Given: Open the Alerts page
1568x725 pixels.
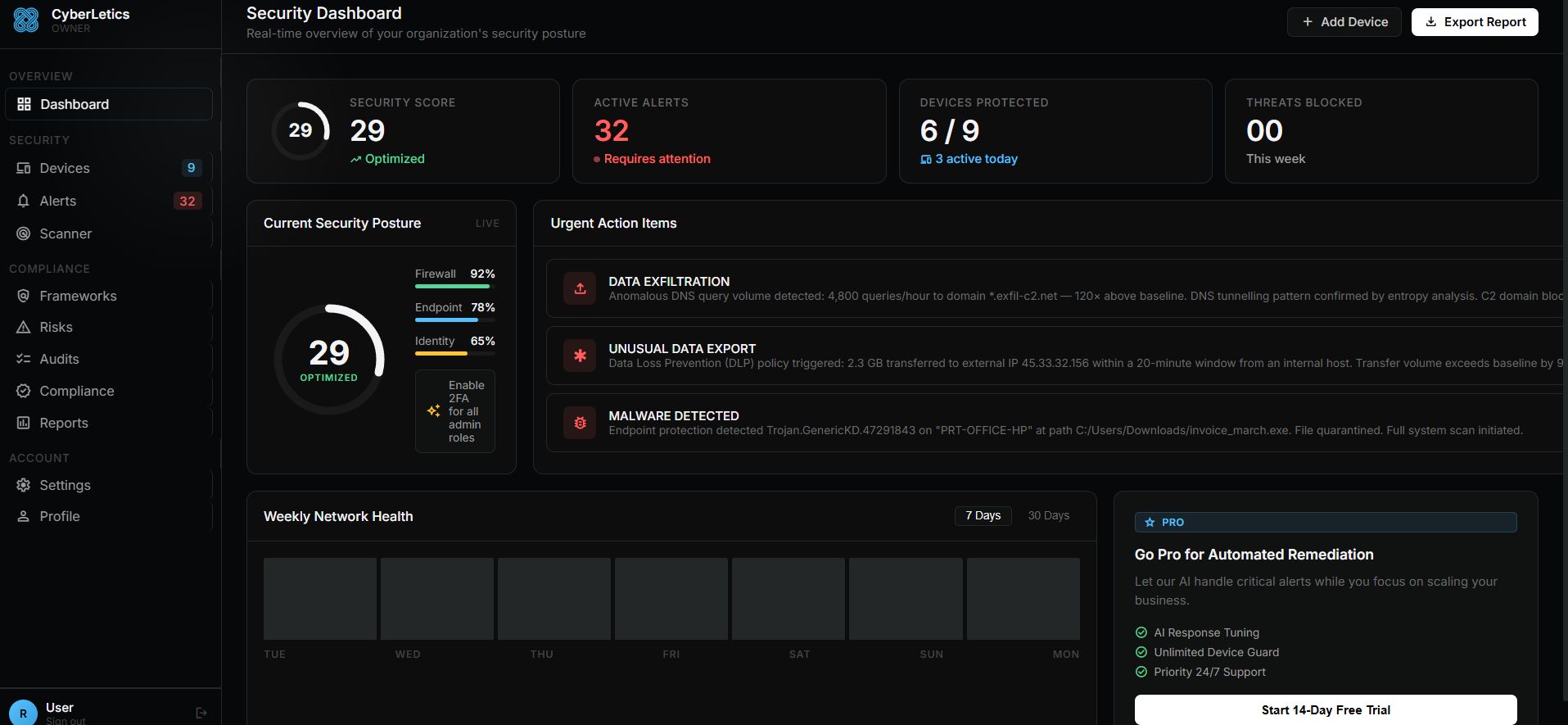Looking at the screenshot, I should point(109,201).
